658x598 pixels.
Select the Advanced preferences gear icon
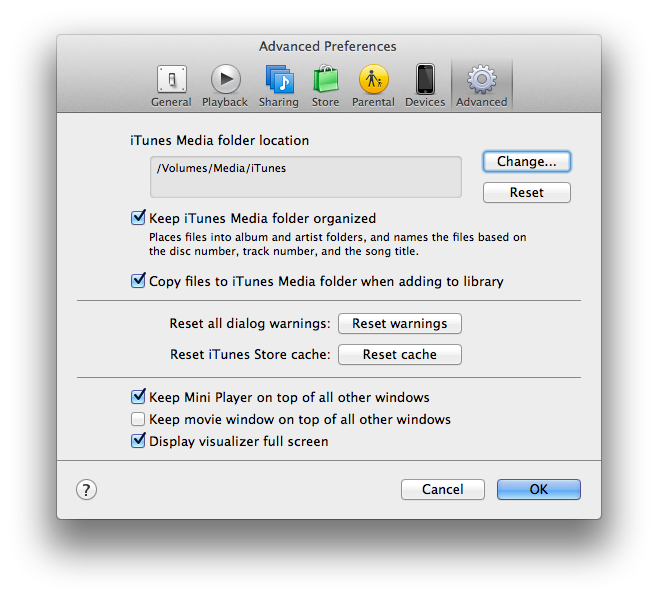pyautogui.click(x=482, y=79)
